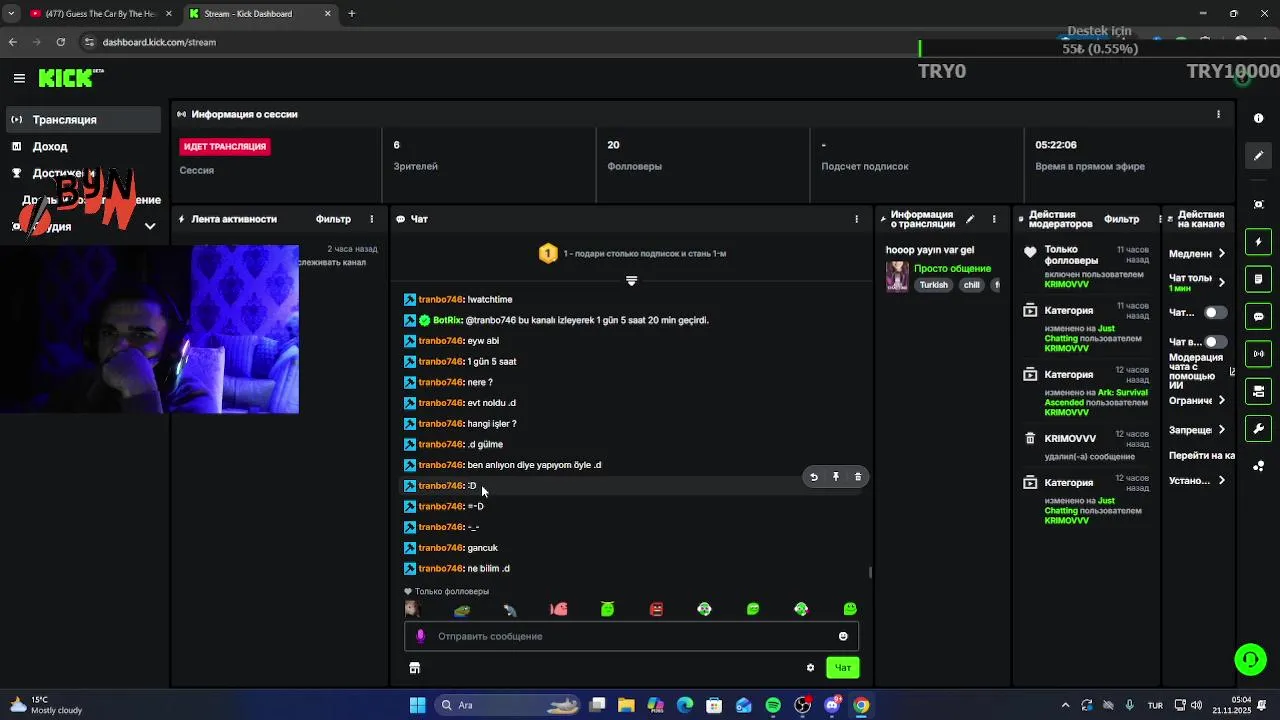This screenshot has height=720, width=1280.
Task: Switch to Stream - Kick Dashboard tab
Action: point(260,14)
